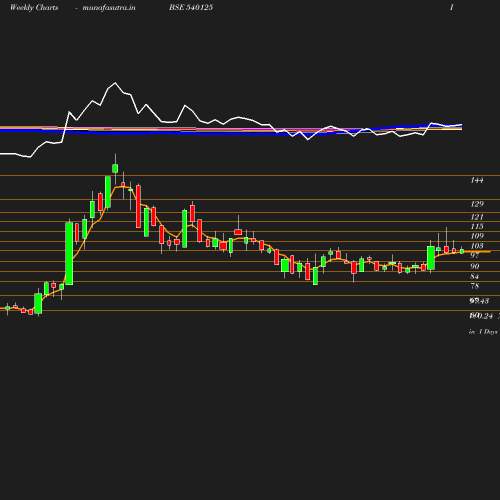Screen dimensions: 500x500
Task: Click the 'Weekly Charts' title text
Action: [x=34, y=7]
